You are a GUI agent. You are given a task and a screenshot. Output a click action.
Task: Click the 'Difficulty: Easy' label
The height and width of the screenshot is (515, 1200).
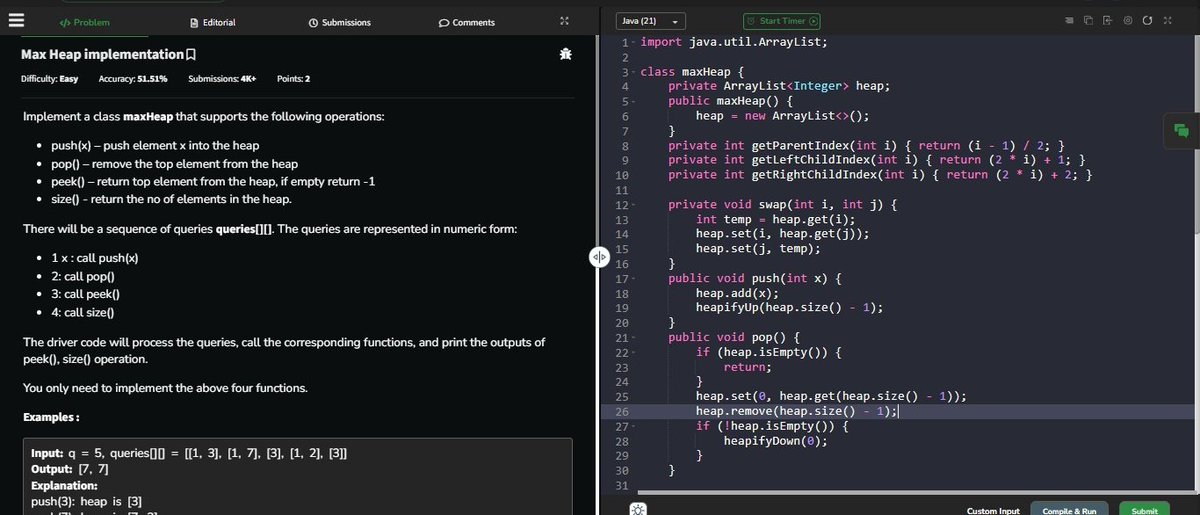pyautogui.click(x=51, y=78)
